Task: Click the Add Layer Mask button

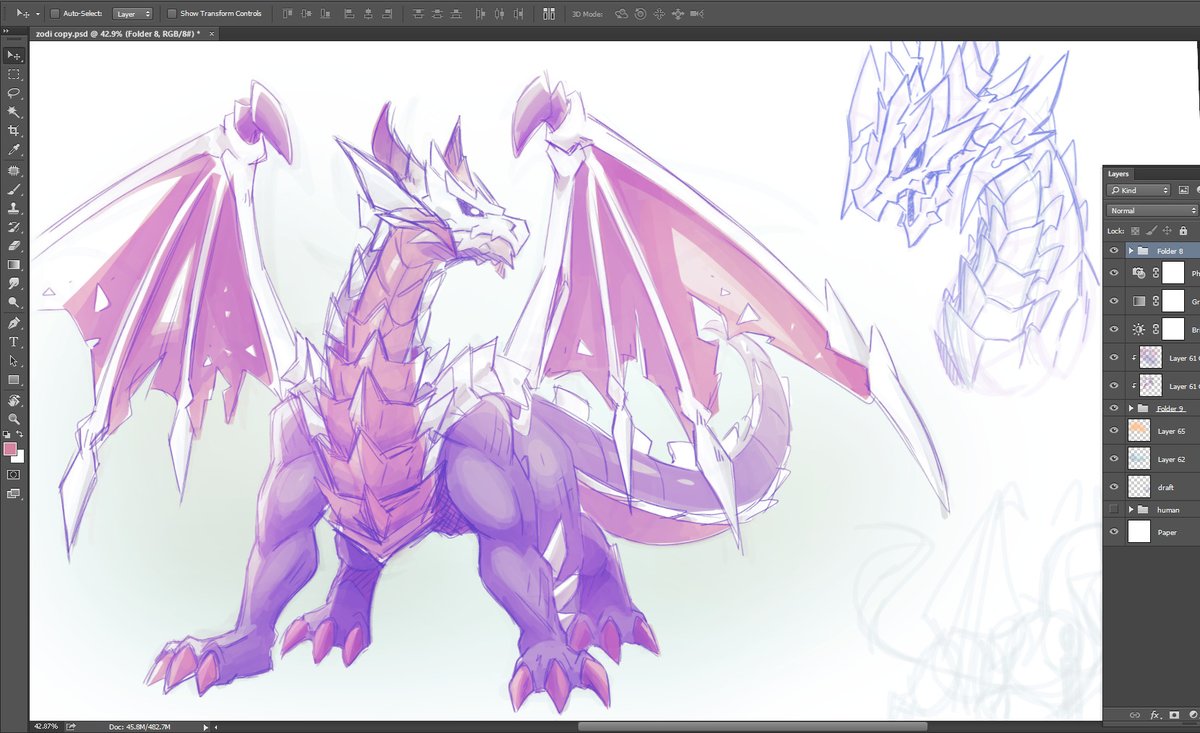Action: pyautogui.click(x=1175, y=716)
